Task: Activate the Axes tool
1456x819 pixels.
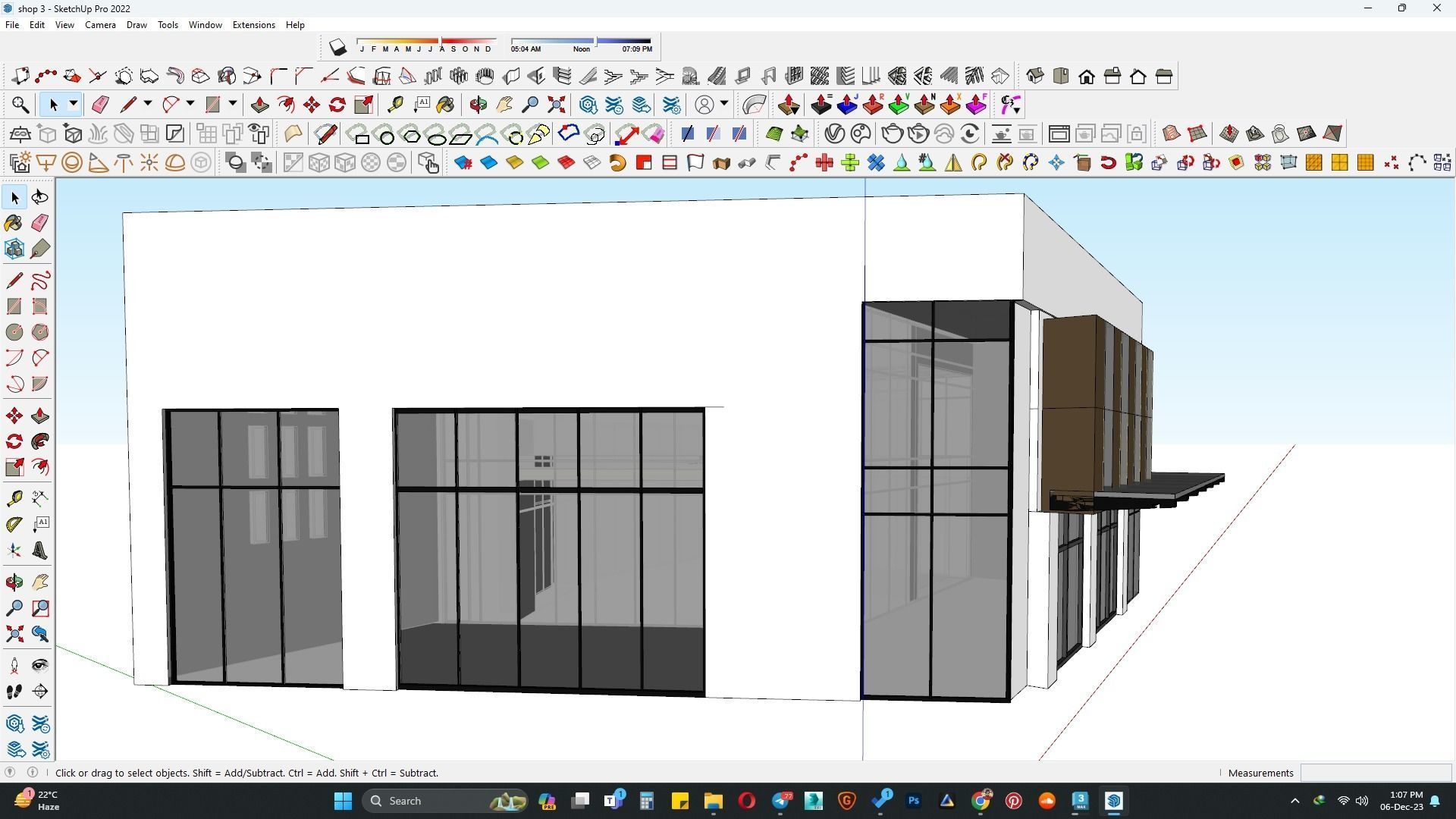Action: 14,551
